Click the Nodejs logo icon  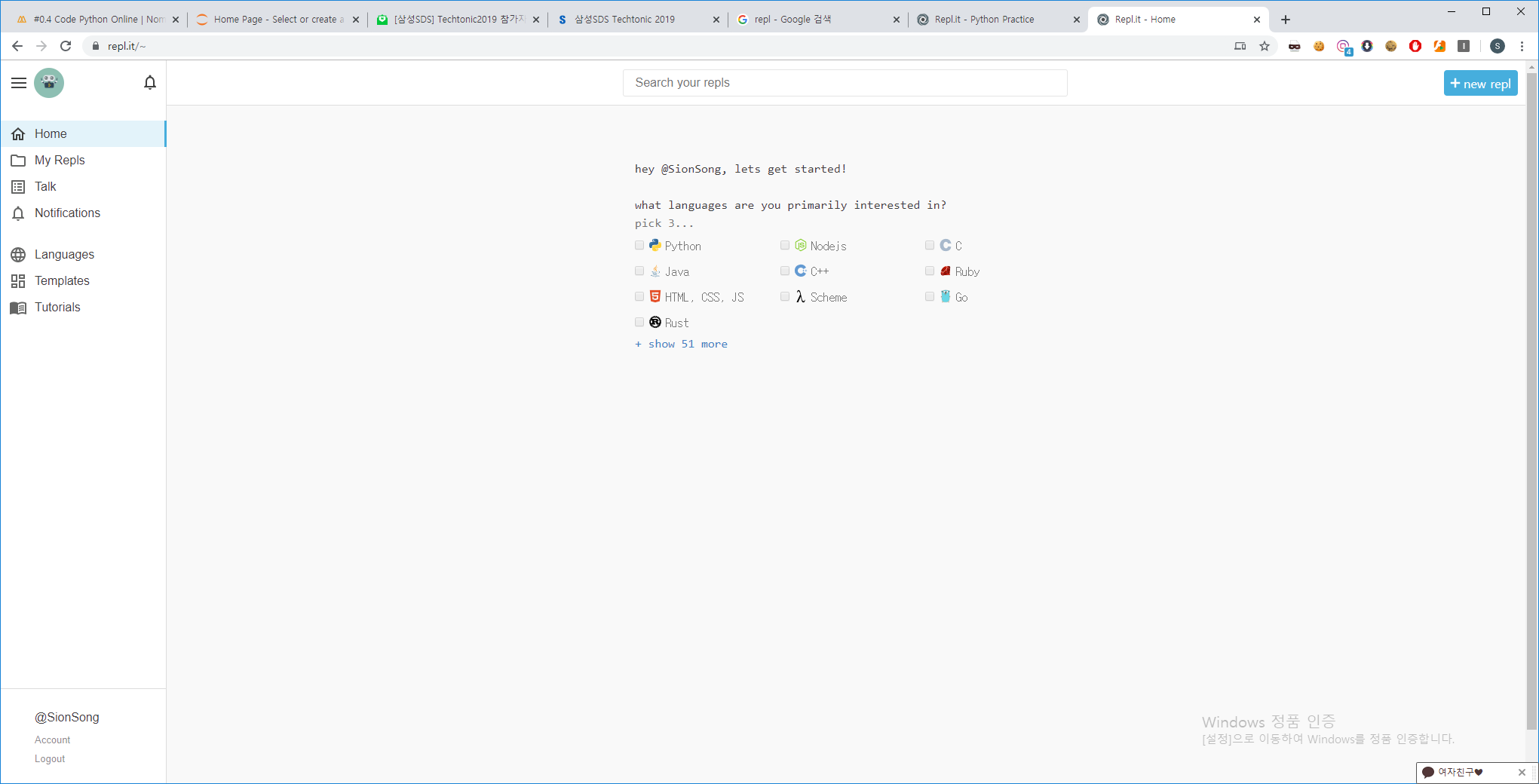coord(801,245)
